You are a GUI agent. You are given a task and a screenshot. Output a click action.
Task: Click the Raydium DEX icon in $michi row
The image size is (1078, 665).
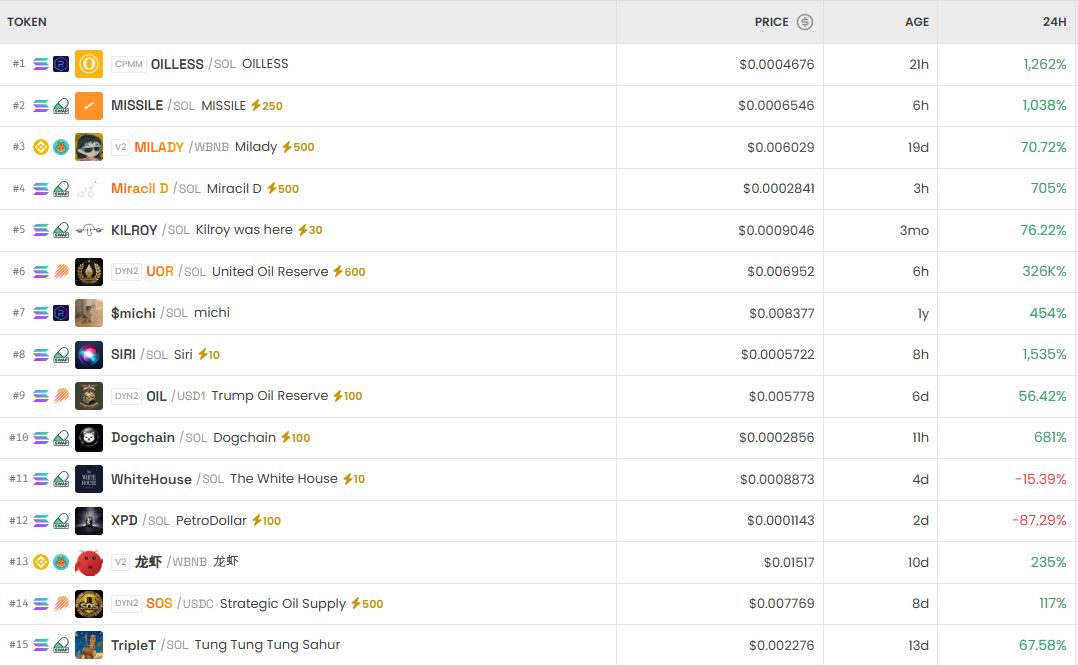pyautogui.click(x=61, y=313)
